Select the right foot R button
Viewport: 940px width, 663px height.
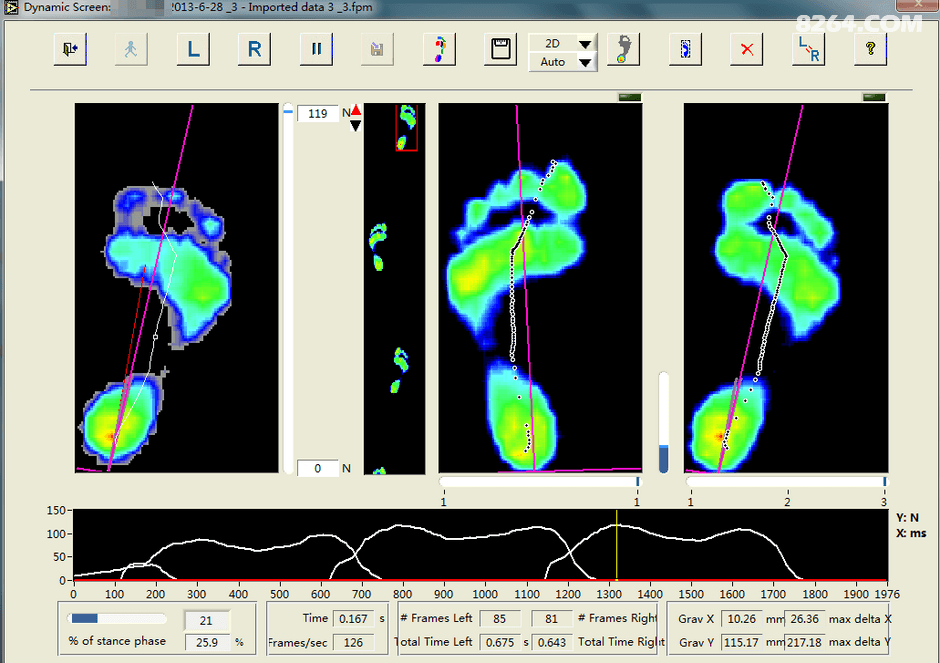click(255, 49)
